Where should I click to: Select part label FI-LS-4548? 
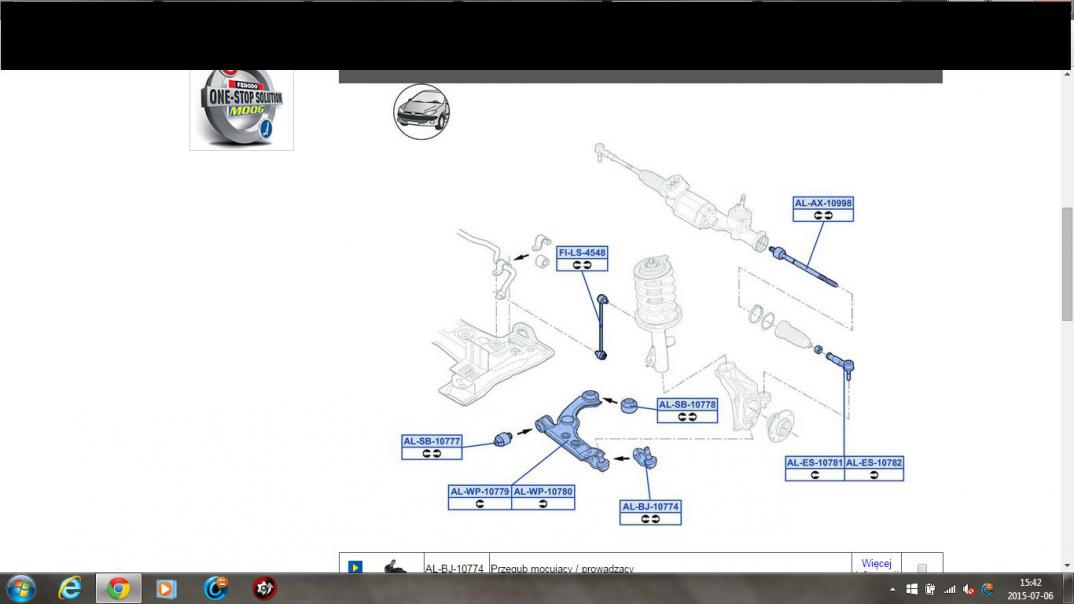click(582, 252)
